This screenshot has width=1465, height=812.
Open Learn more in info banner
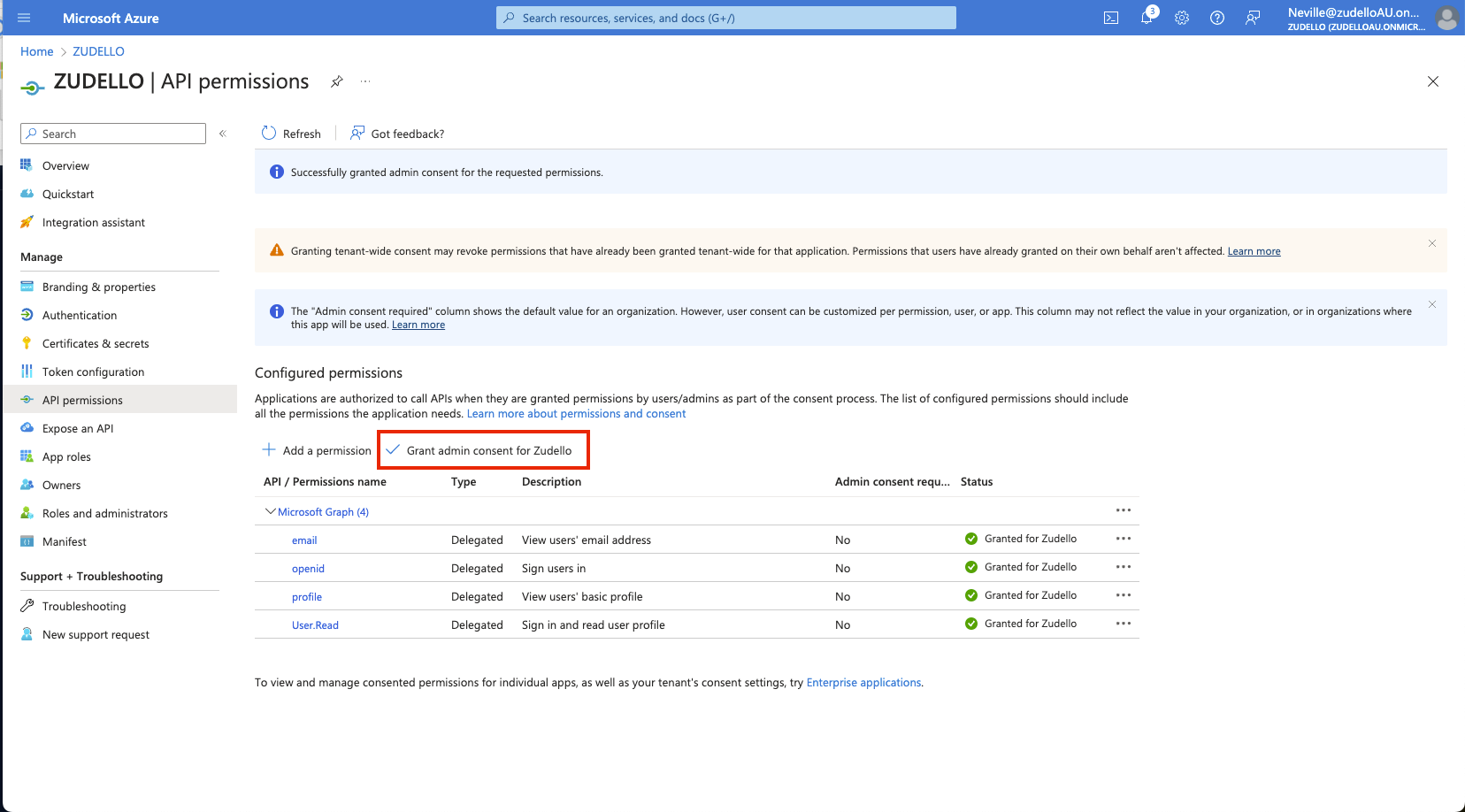pyautogui.click(x=418, y=325)
